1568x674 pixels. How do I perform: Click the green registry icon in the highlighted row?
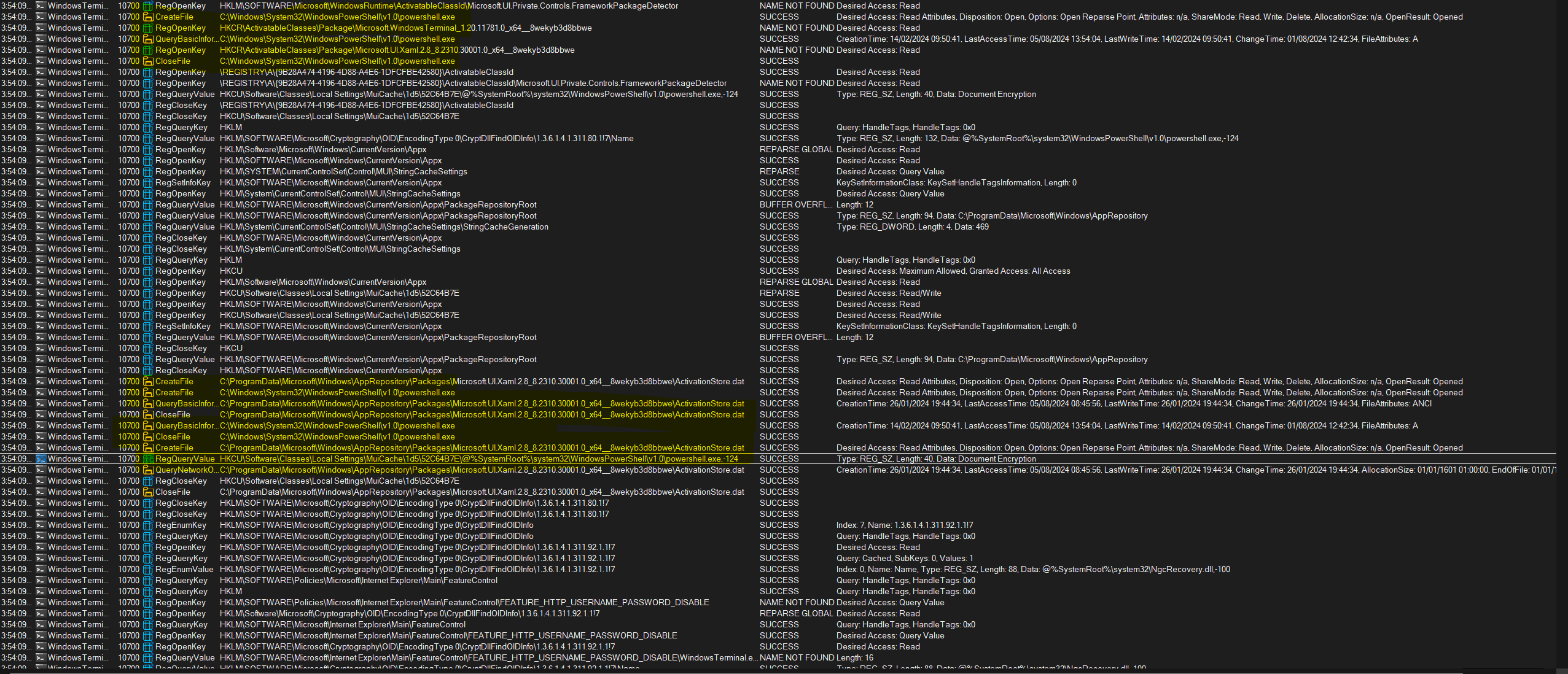coord(148,459)
